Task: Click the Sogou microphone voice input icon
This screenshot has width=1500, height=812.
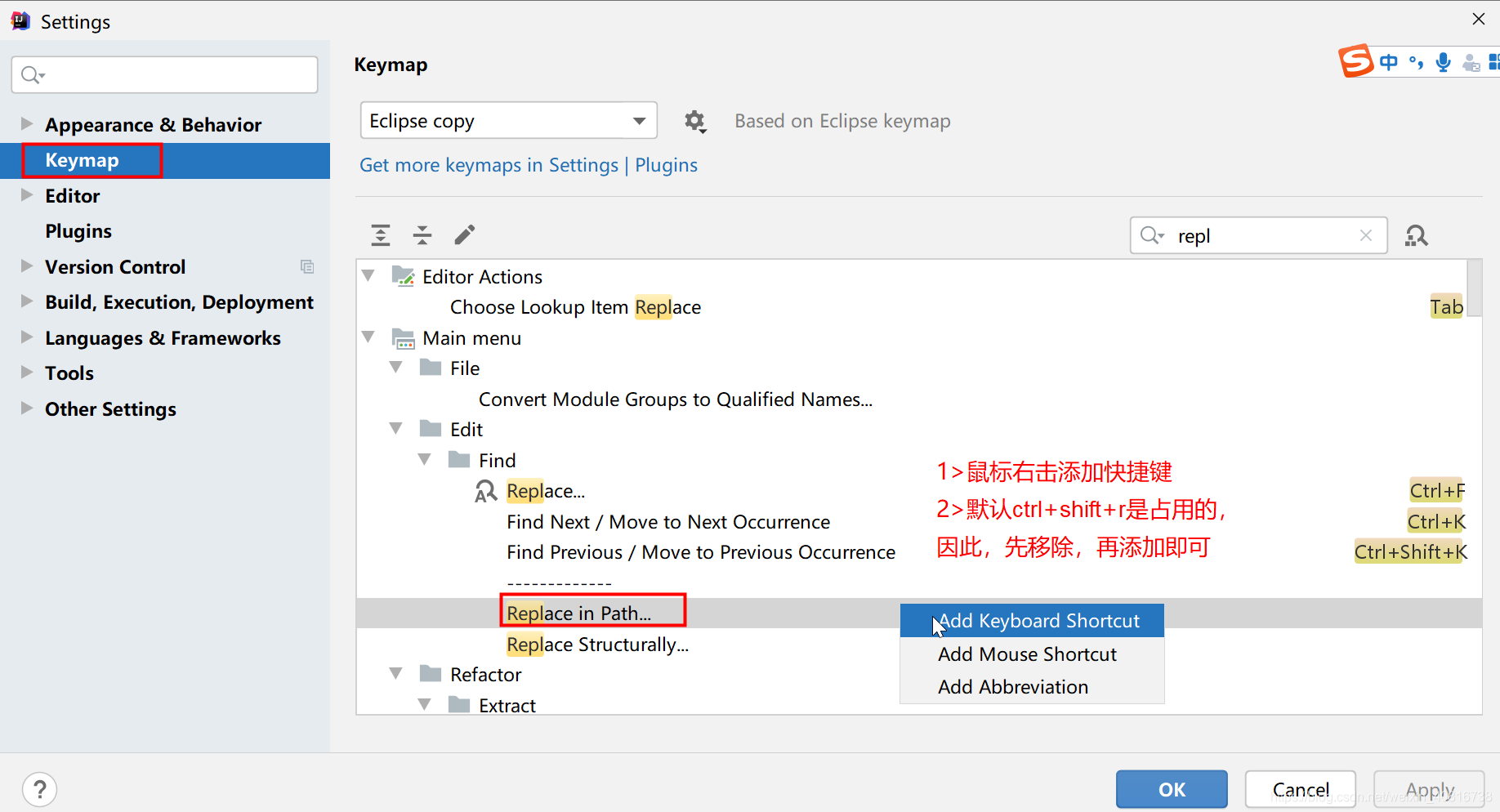Action: 1444,62
